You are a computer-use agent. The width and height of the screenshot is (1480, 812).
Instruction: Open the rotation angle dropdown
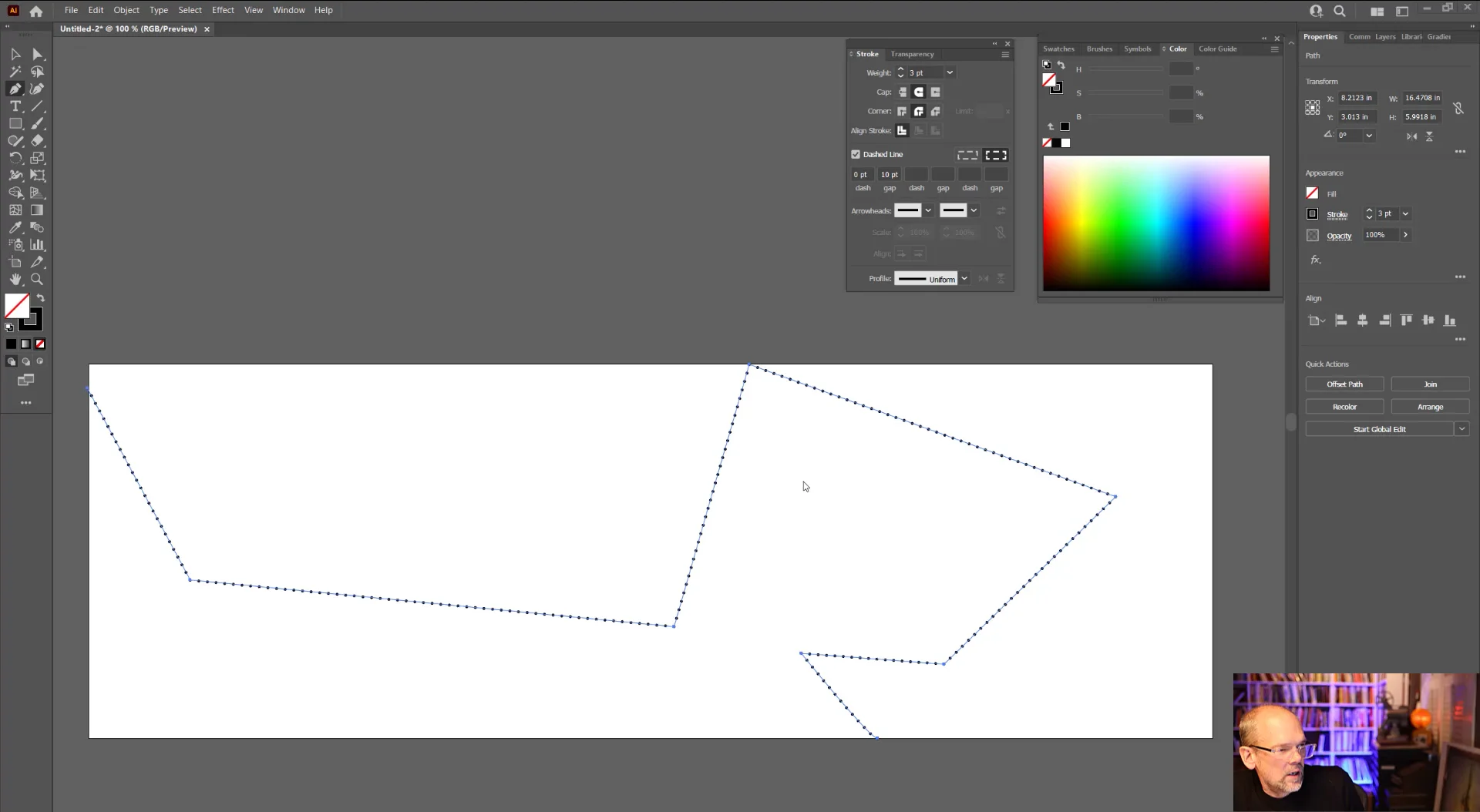[x=1369, y=135]
